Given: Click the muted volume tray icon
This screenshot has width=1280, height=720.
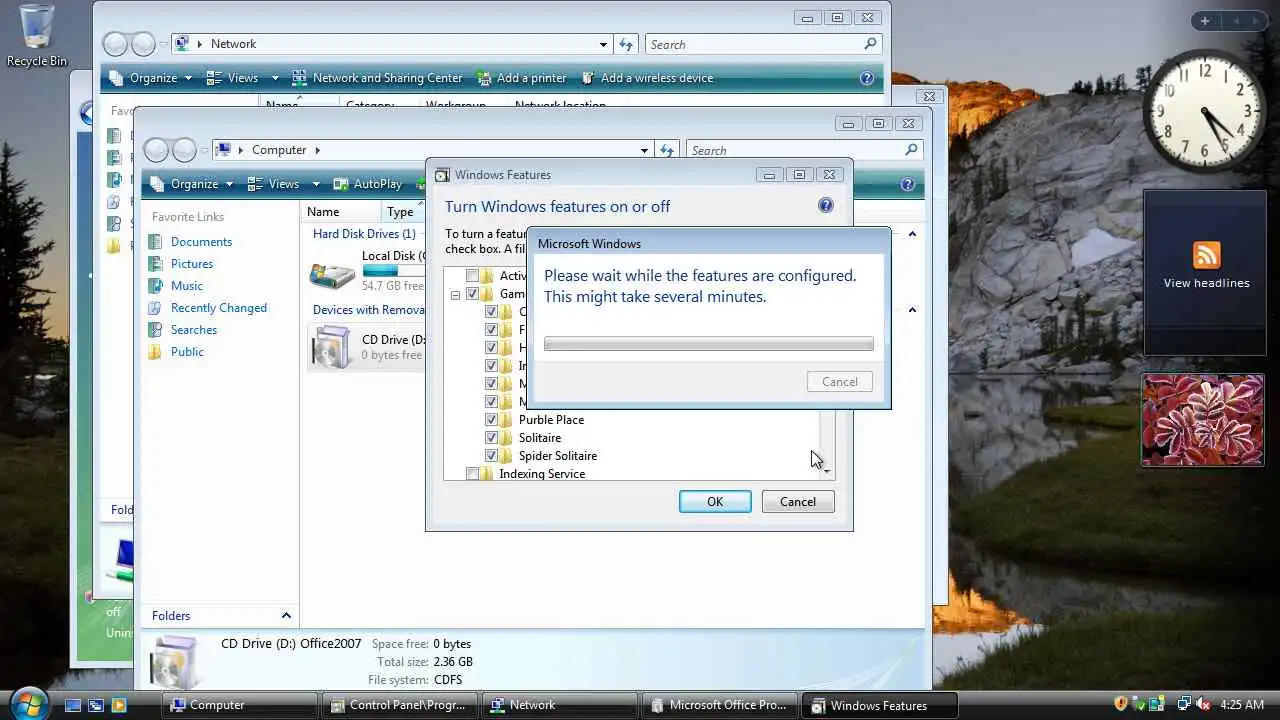Looking at the screenshot, I should point(1202,704).
